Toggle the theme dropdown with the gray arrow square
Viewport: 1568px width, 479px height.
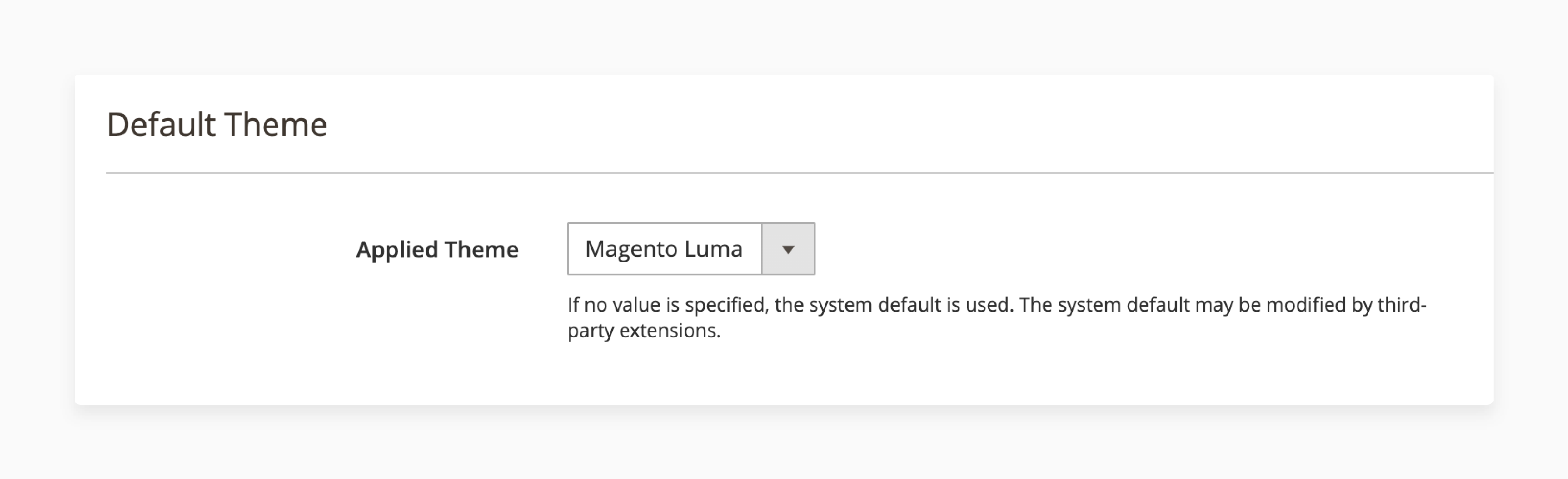point(788,249)
